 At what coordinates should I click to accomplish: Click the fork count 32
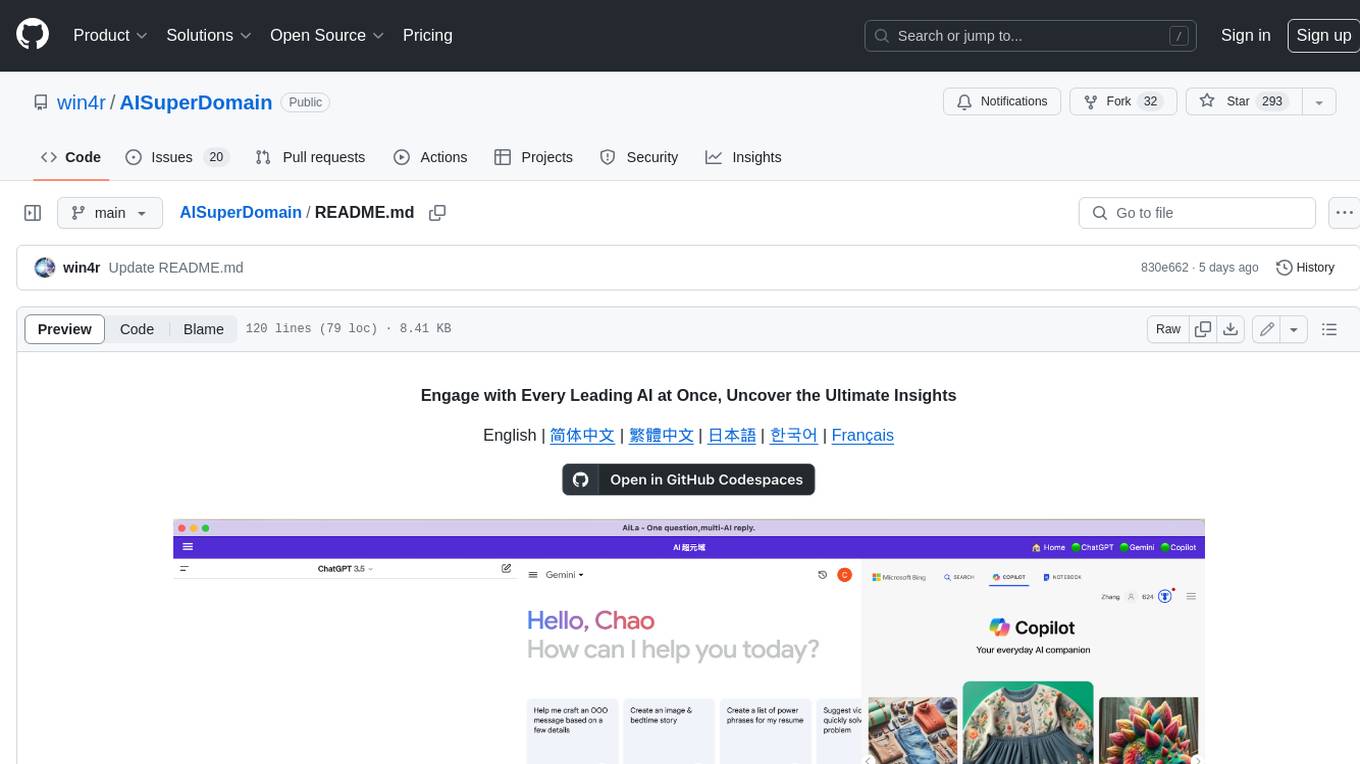click(x=1150, y=101)
